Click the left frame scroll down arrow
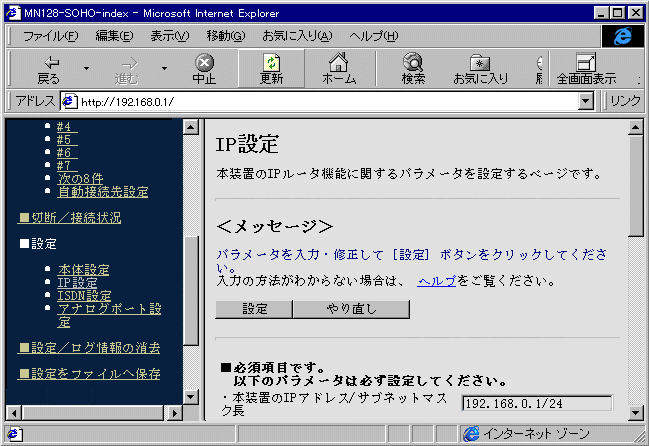Screen dimensions: 649x446 (x=191, y=396)
